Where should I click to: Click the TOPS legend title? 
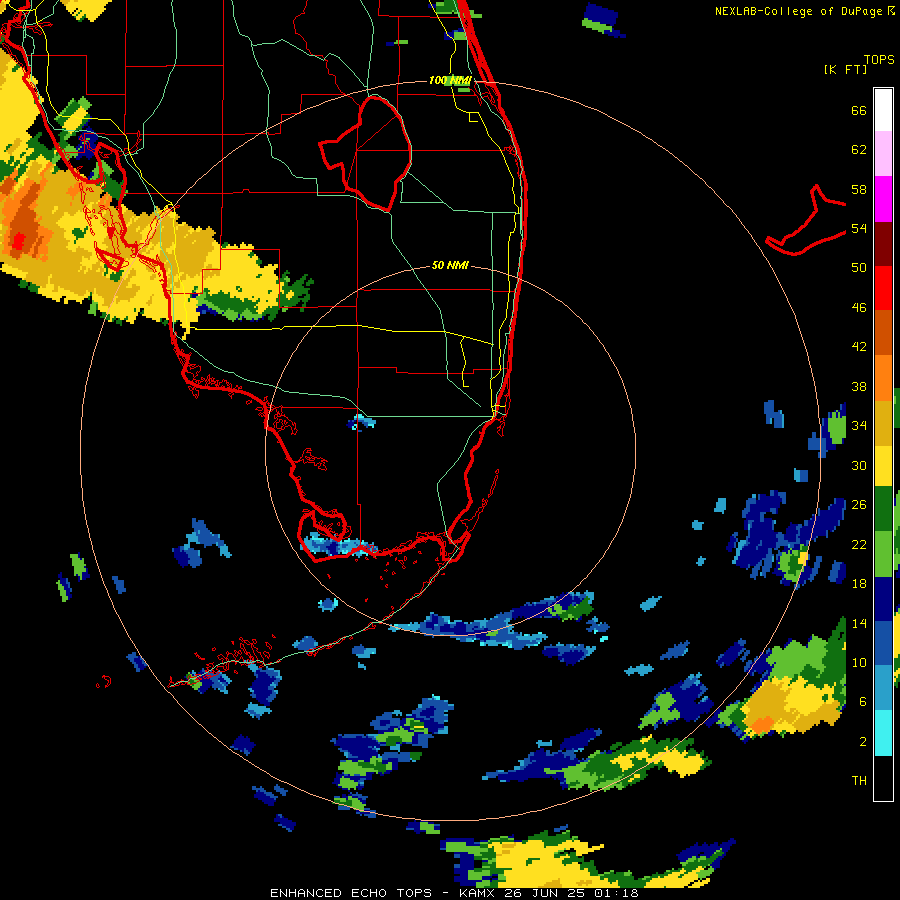(x=879, y=60)
